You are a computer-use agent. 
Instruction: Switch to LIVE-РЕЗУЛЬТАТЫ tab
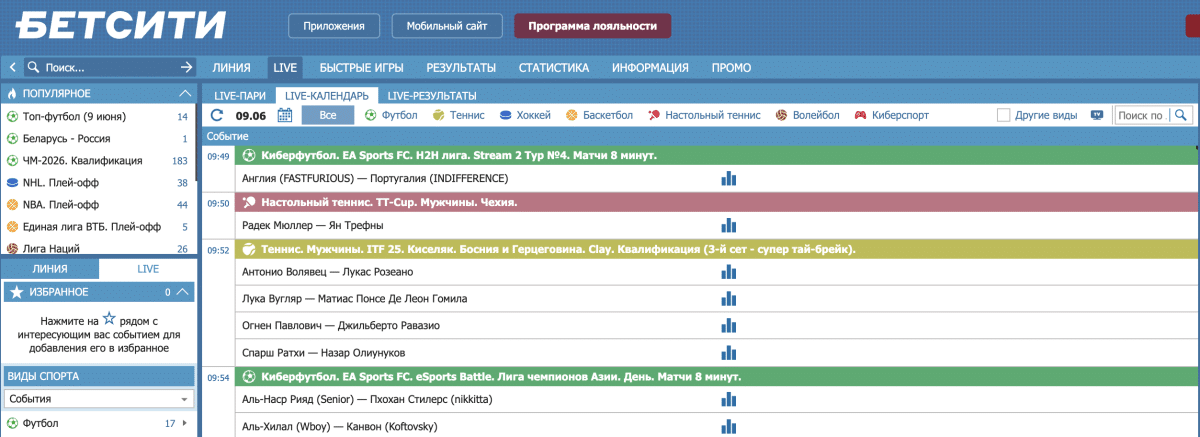pos(432,96)
